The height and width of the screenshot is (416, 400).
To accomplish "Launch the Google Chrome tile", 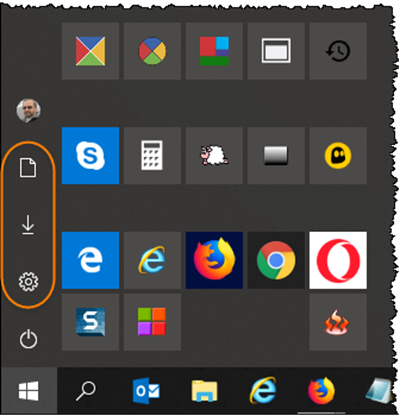I will tap(276, 260).
